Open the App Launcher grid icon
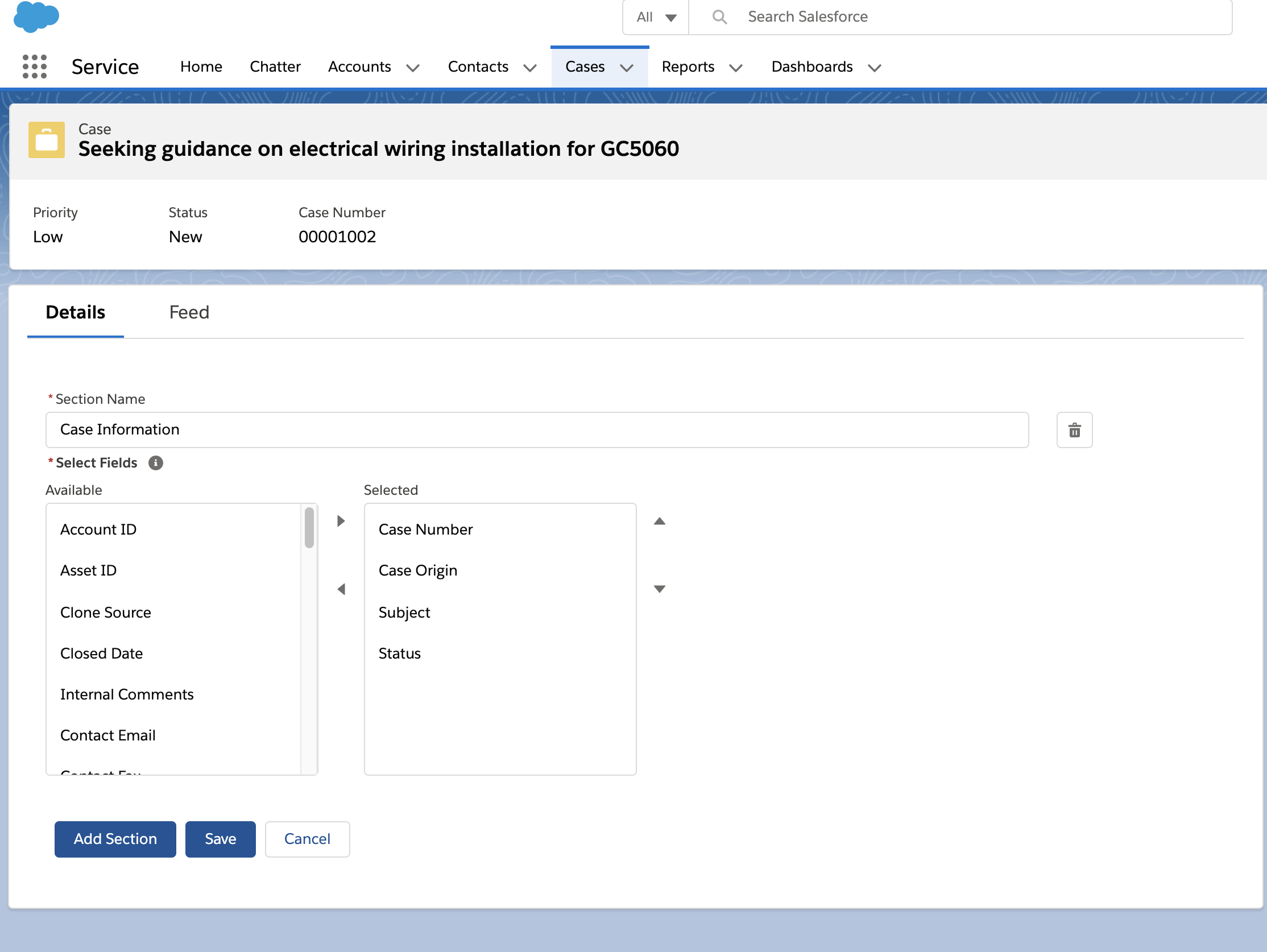Viewport: 1267px width, 952px height. point(34,67)
